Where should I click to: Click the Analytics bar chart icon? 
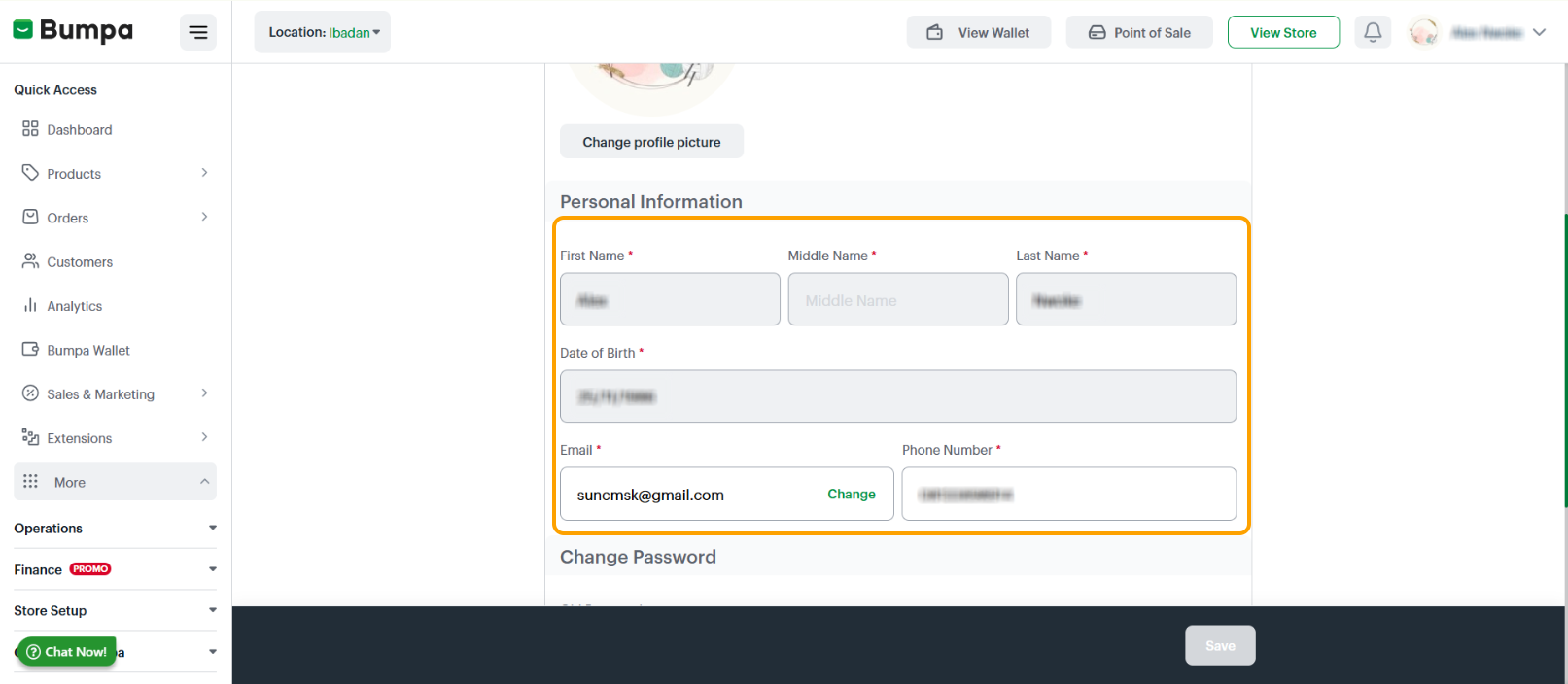click(30, 305)
